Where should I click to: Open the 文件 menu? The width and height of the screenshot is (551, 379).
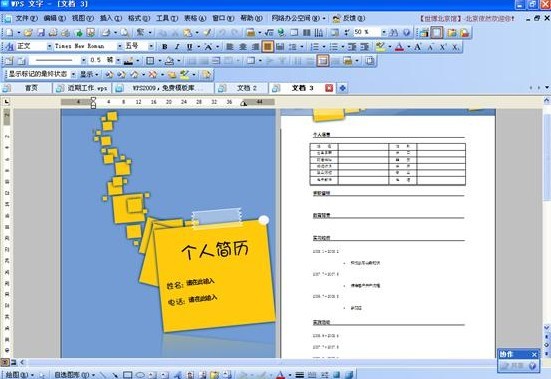[x=26, y=18]
